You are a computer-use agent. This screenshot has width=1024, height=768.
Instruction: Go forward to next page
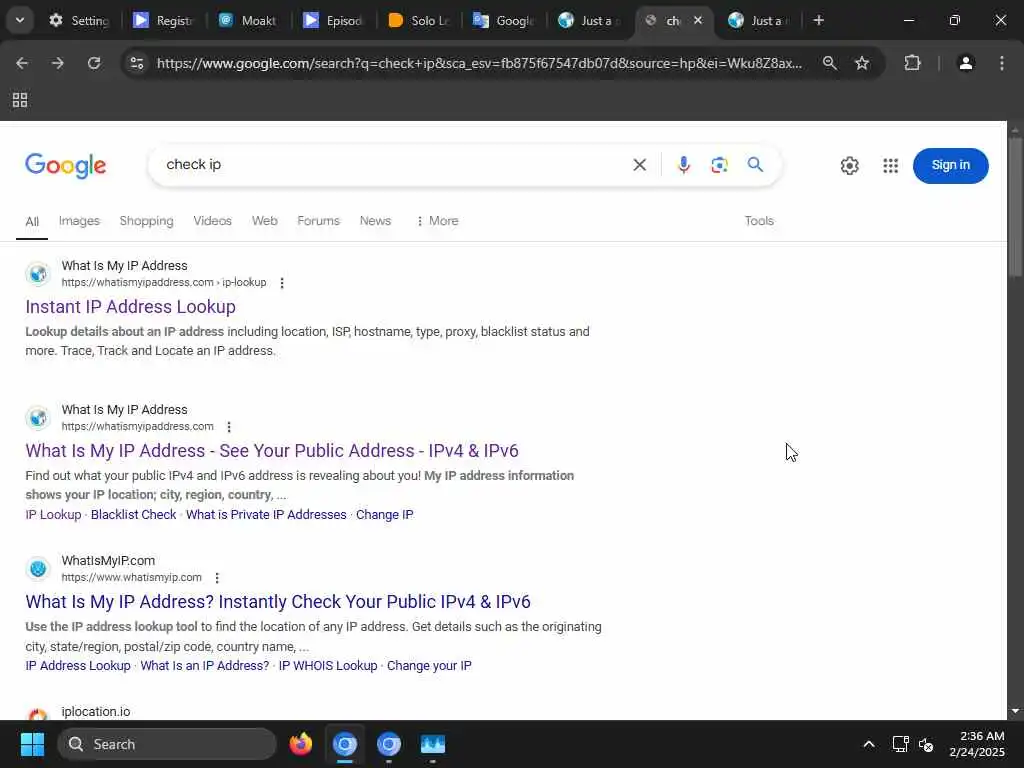pos(57,63)
